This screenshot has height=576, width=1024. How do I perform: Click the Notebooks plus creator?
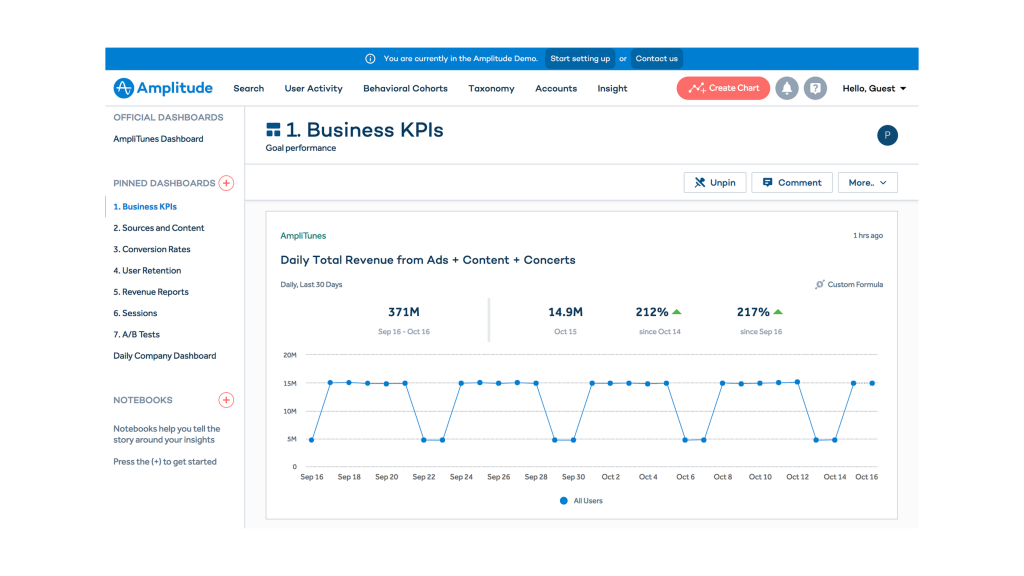click(226, 399)
